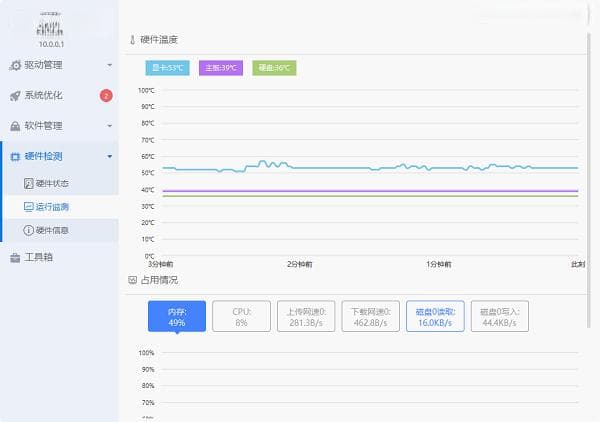The height and width of the screenshot is (422, 600).
Task: Click the gear icon beside 驱动管理
Action: pyautogui.click(x=15, y=65)
